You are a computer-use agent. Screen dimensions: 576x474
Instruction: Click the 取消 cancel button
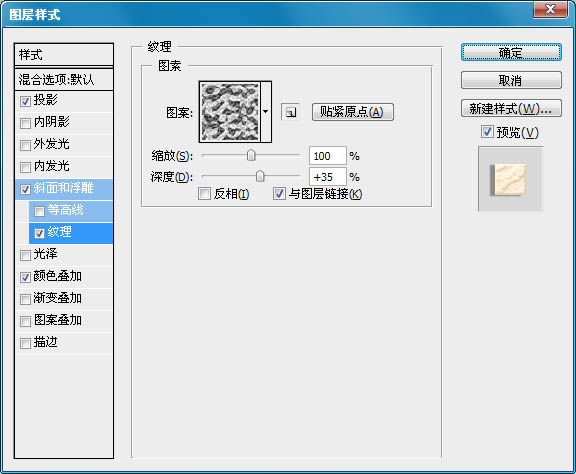(x=511, y=80)
